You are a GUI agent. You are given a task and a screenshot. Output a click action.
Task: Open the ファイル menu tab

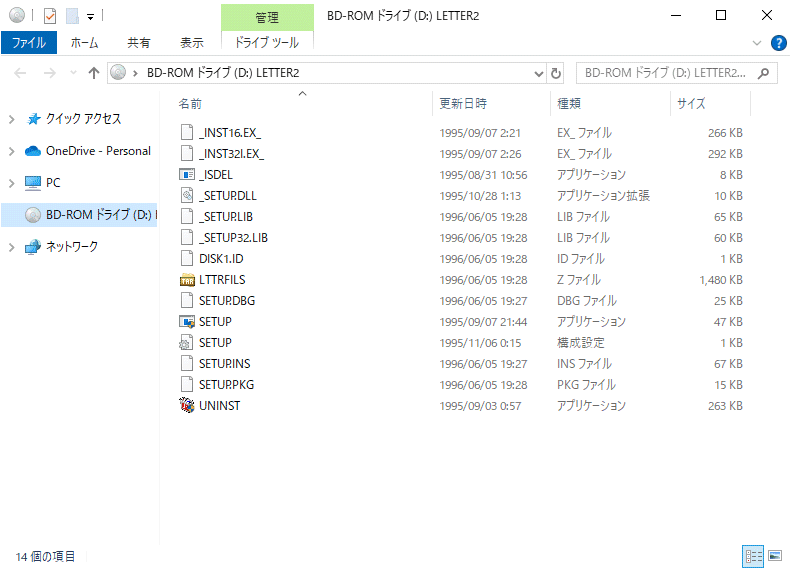pos(29,42)
